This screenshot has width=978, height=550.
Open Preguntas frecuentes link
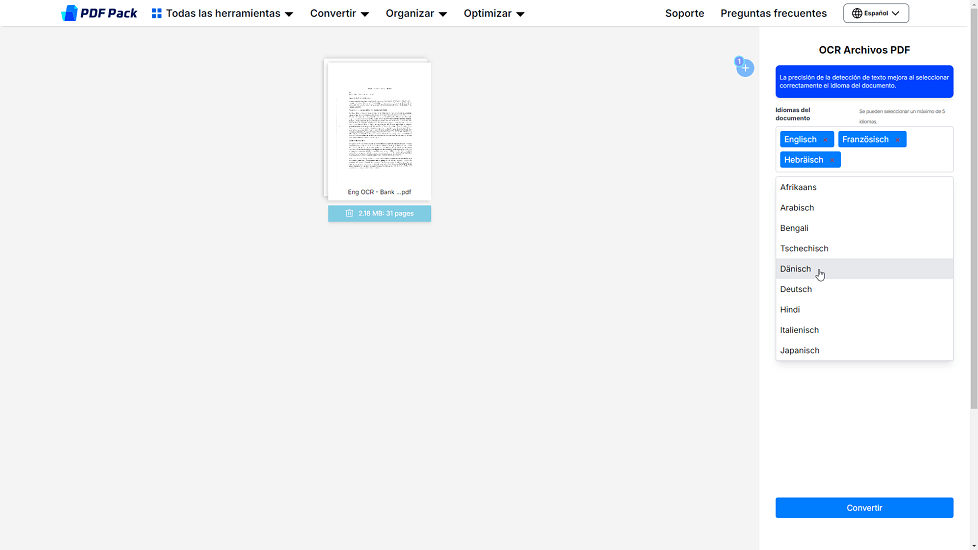773,14
